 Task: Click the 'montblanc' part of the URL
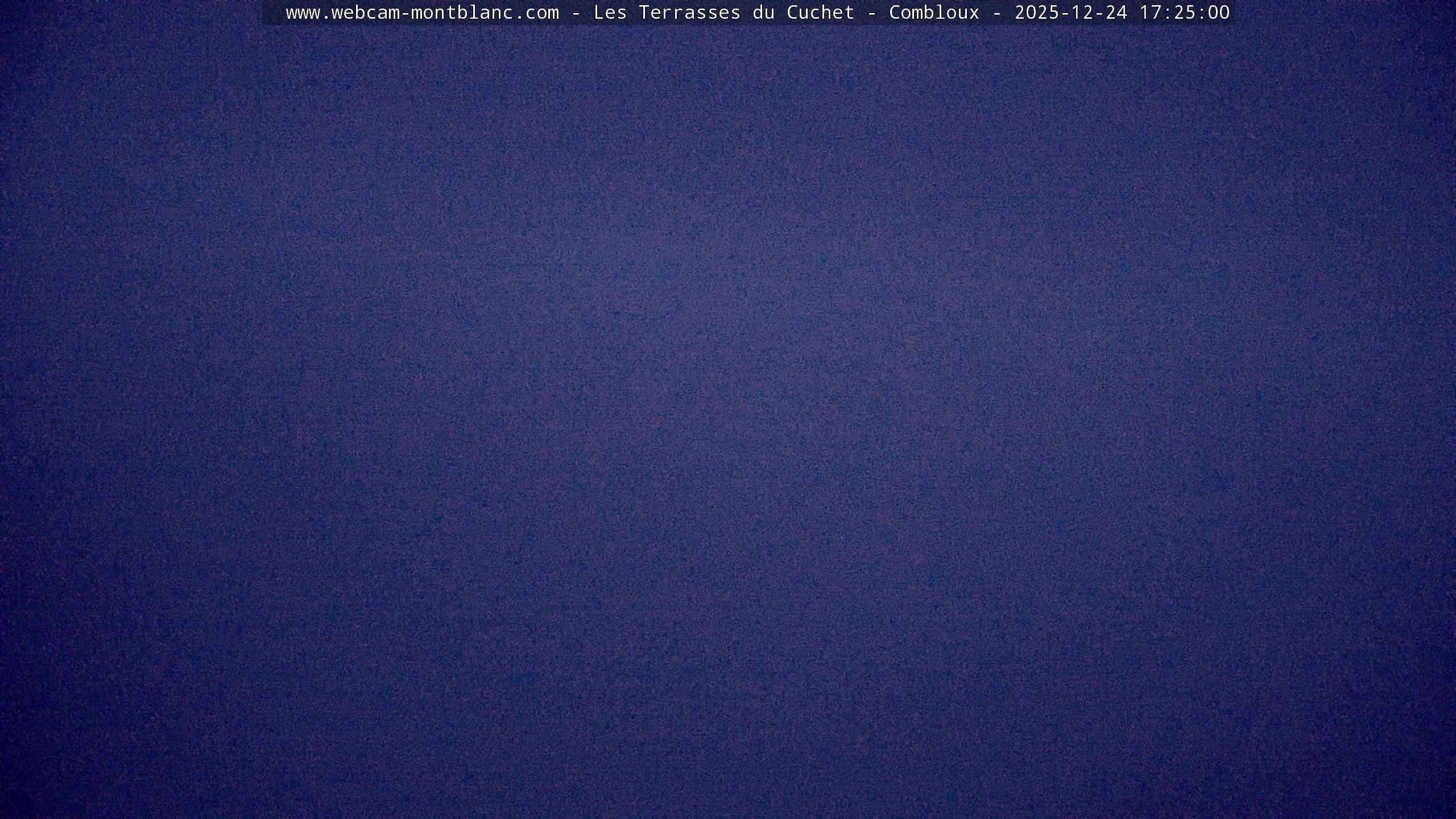[x=462, y=13]
